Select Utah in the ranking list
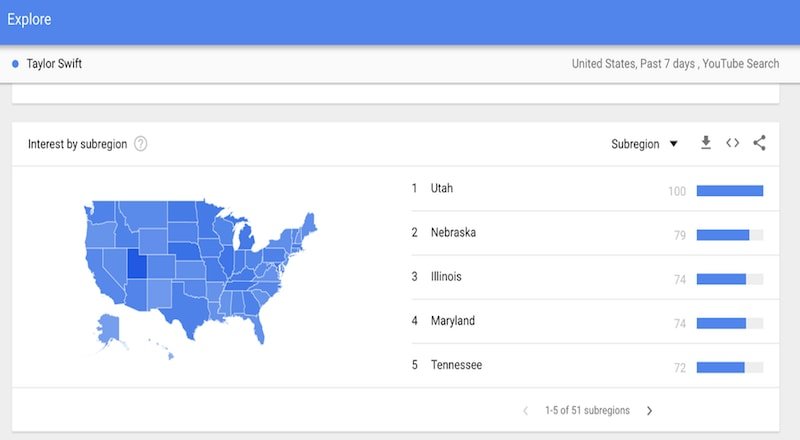 (x=442, y=188)
